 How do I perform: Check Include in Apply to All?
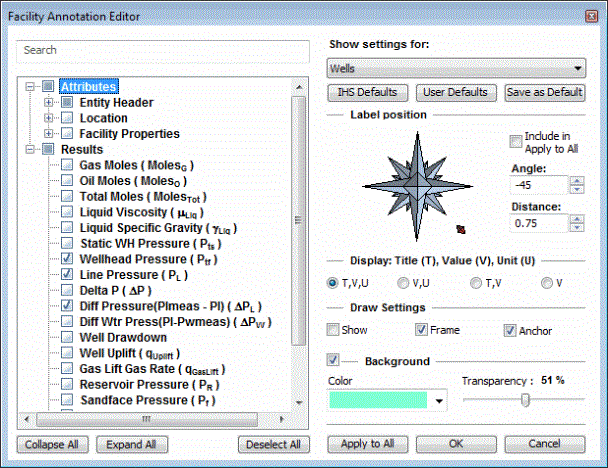516,141
